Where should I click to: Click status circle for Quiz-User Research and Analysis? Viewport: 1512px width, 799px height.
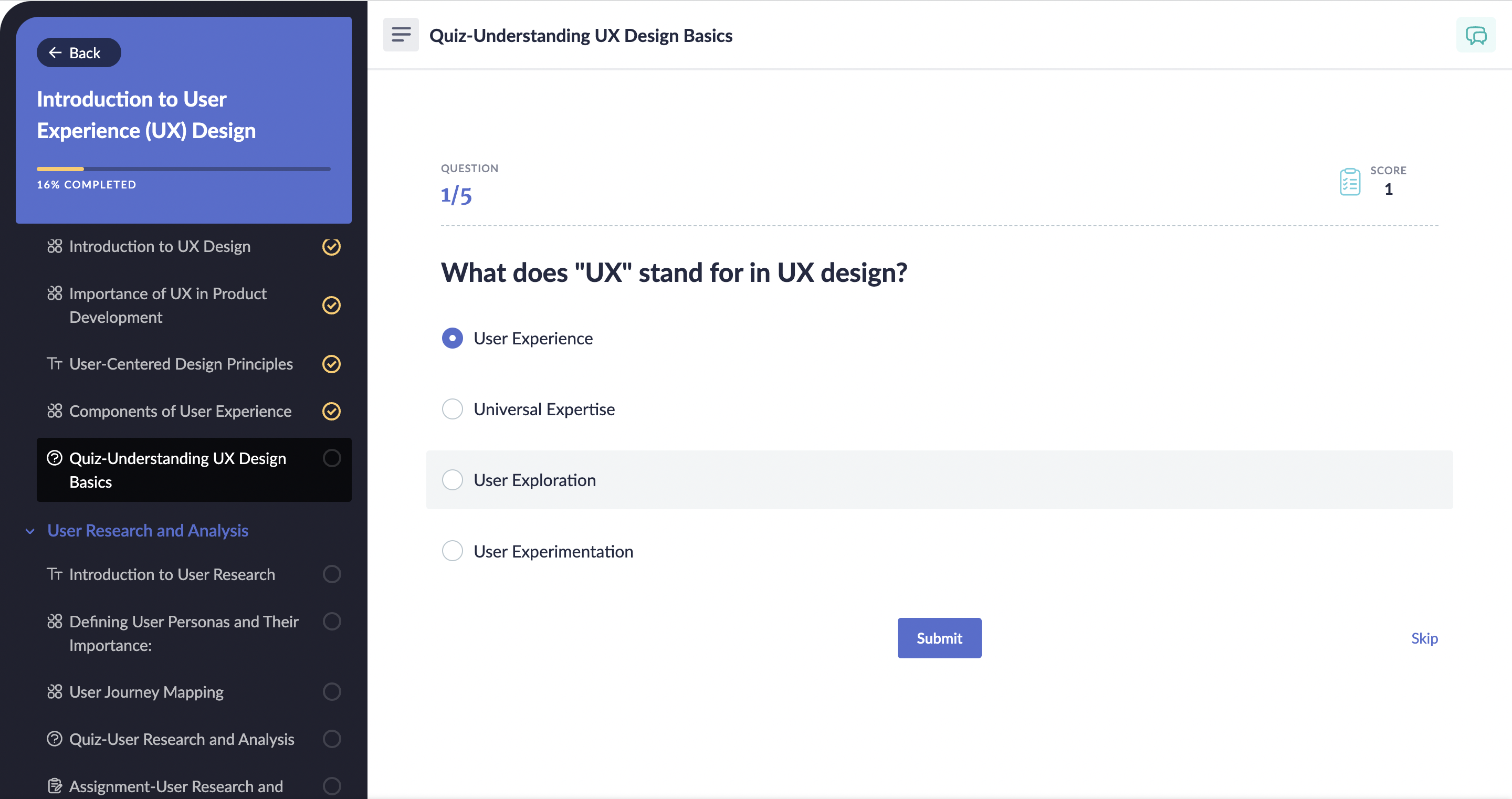(332, 739)
